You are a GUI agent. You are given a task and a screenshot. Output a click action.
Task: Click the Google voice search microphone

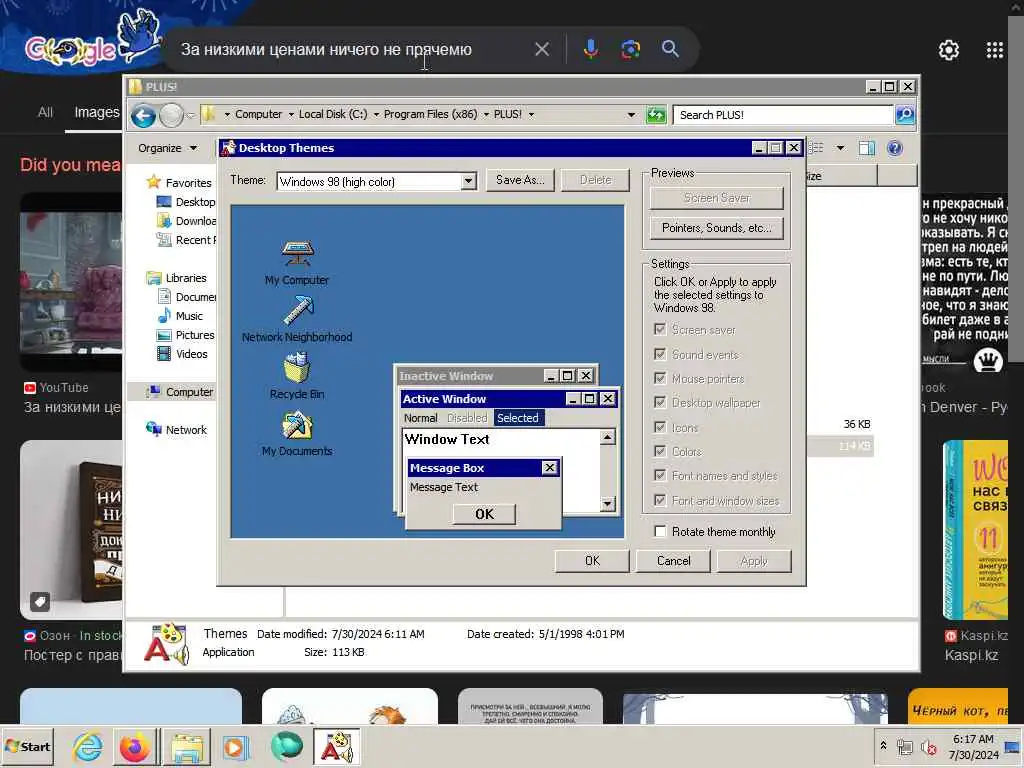(x=591, y=49)
